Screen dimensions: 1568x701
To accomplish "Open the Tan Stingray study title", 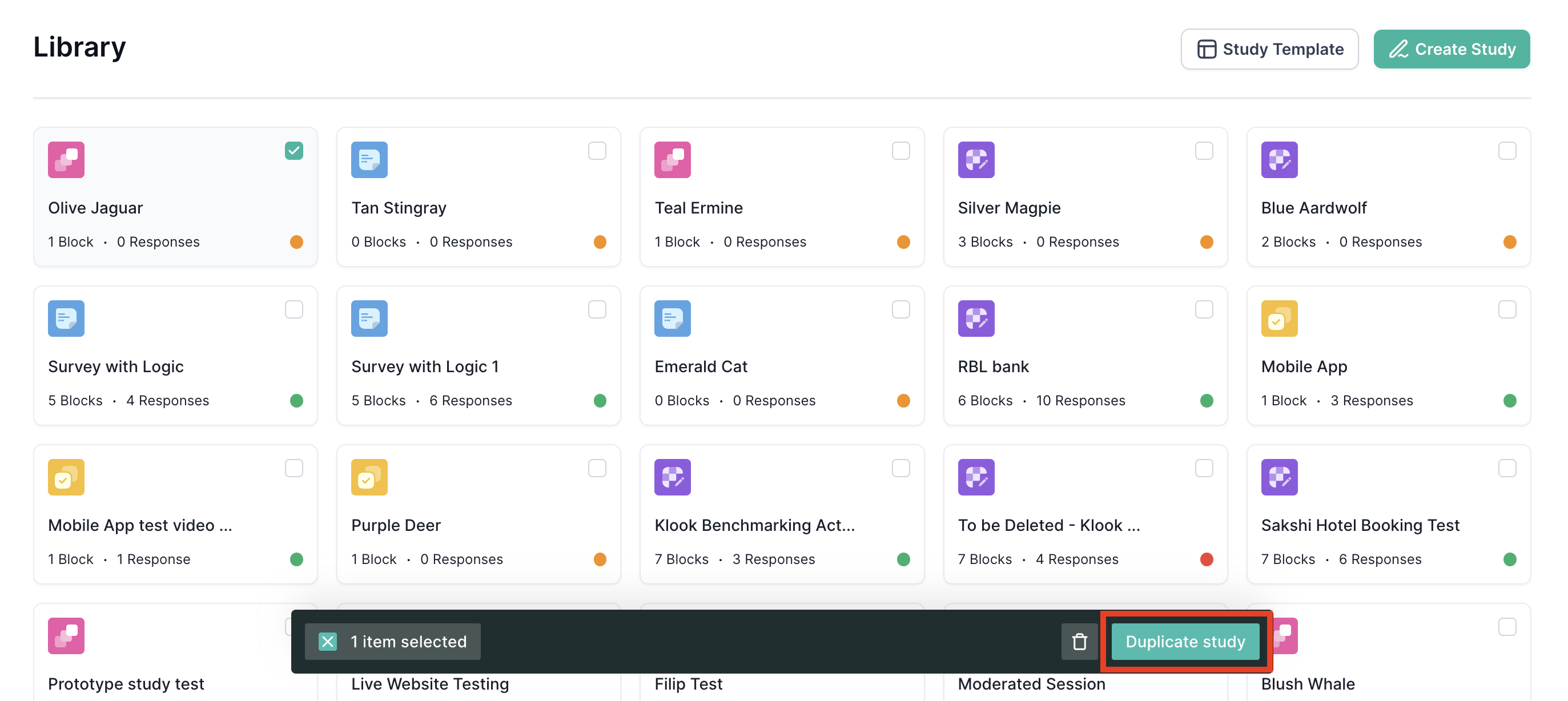I will pyautogui.click(x=399, y=207).
